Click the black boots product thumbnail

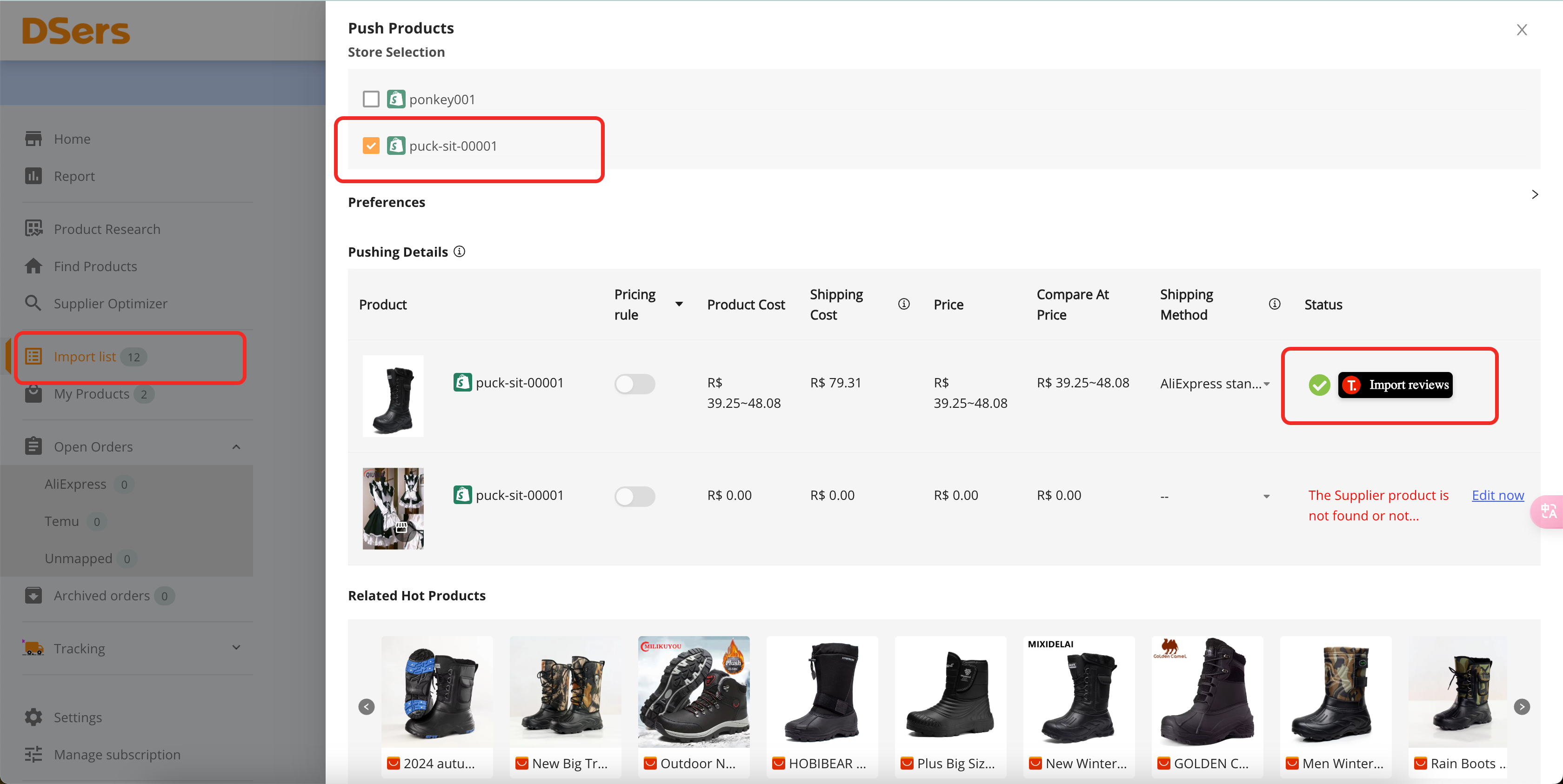(x=393, y=396)
